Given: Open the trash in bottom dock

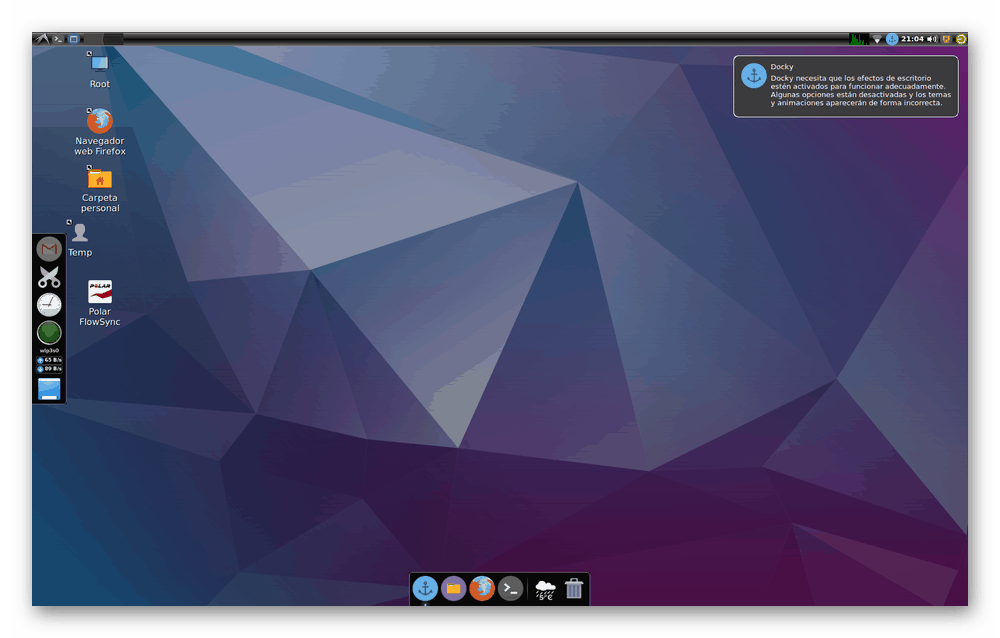Looking at the screenshot, I should click(x=573, y=588).
